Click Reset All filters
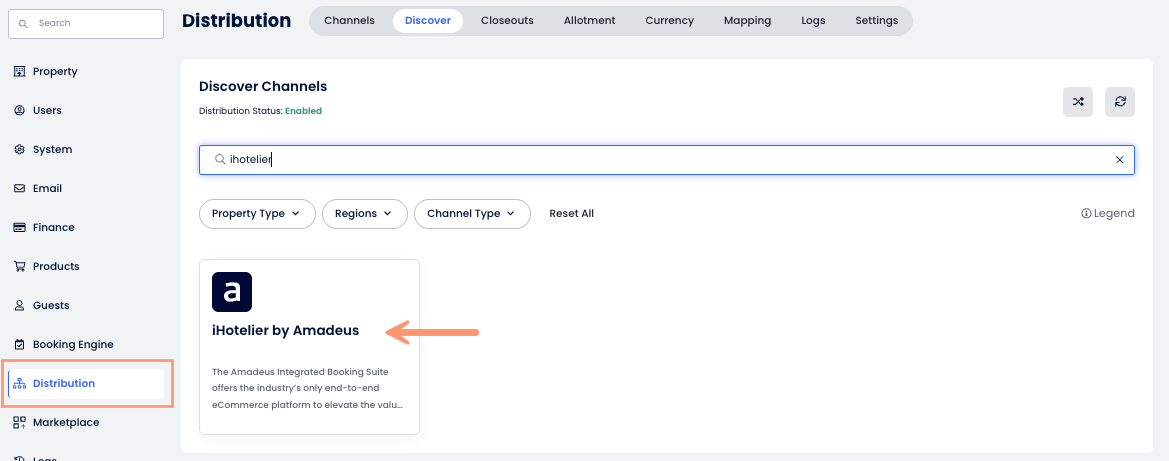 point(571,214)
